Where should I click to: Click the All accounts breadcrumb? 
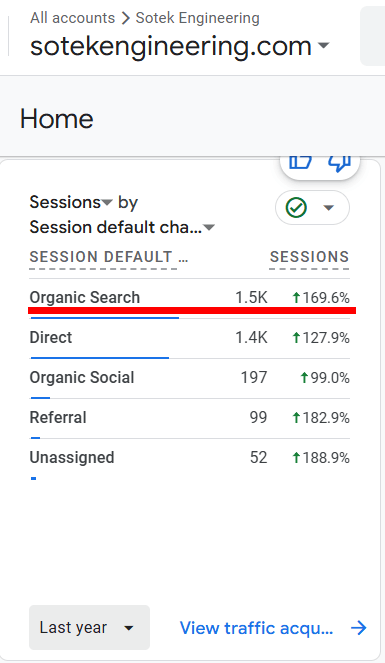click(72, 18)
